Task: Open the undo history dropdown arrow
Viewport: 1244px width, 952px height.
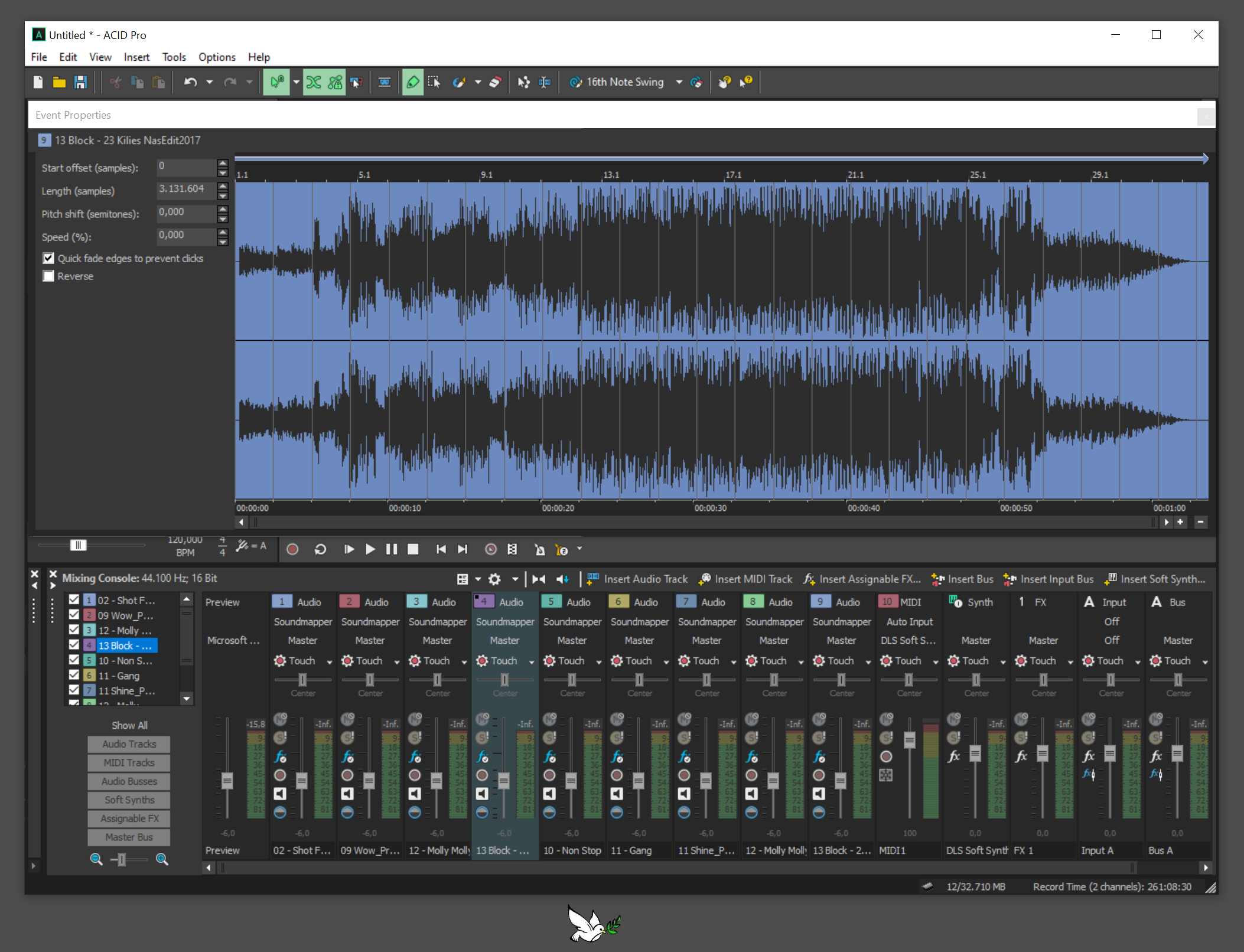Action: point(209,82)
